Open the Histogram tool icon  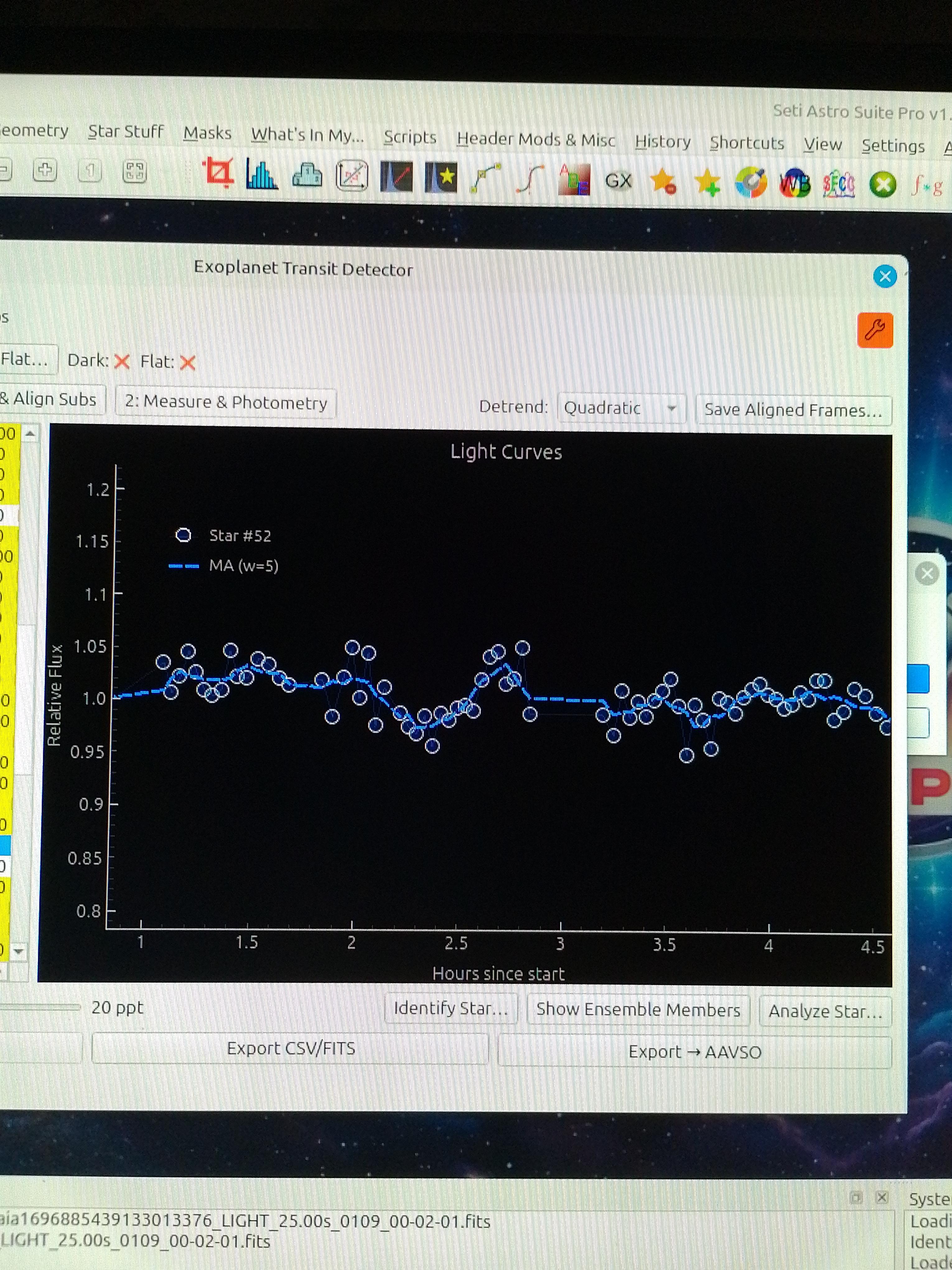coord(262,174)
